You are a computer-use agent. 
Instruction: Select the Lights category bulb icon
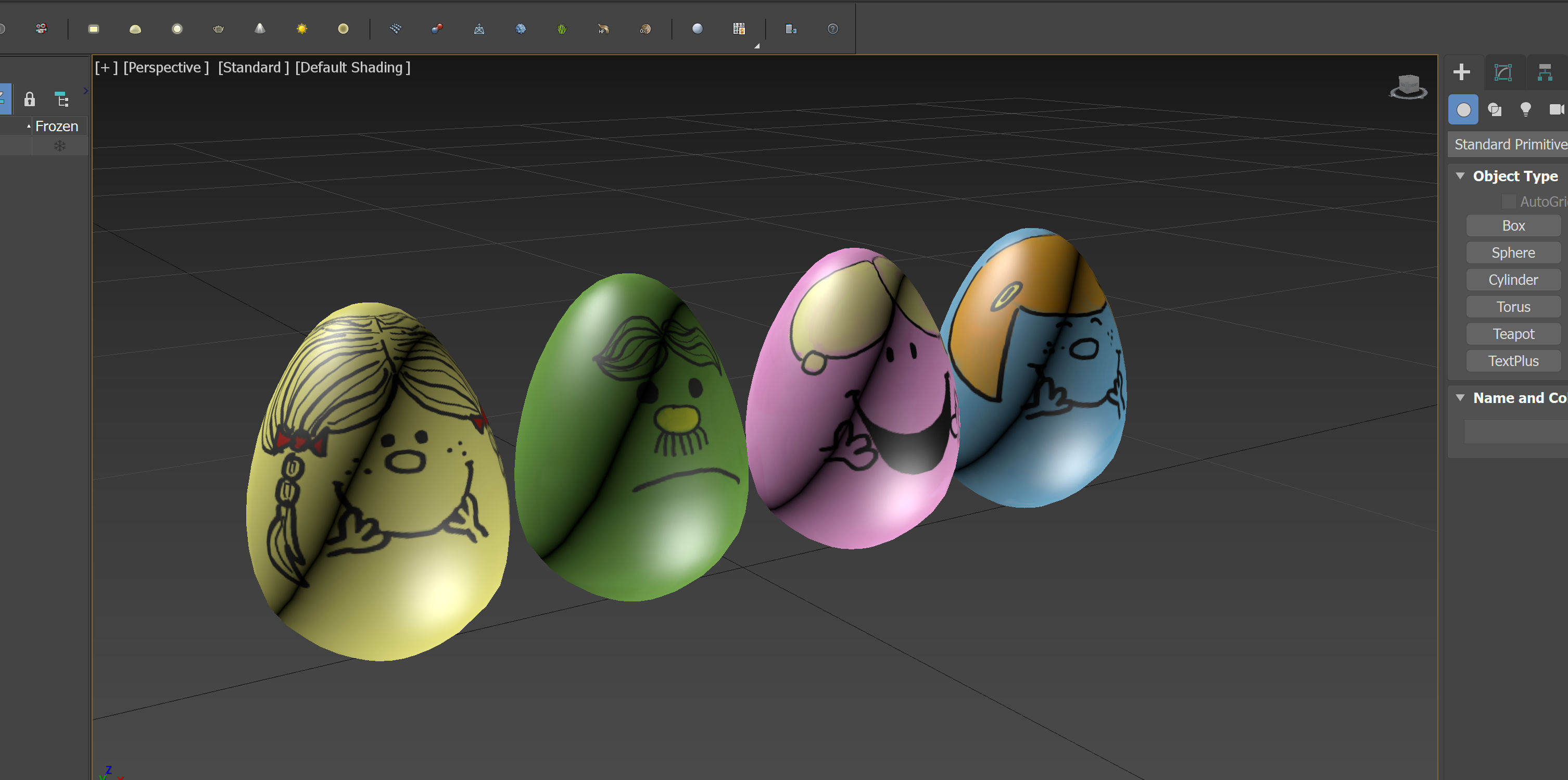point(1525,109)
